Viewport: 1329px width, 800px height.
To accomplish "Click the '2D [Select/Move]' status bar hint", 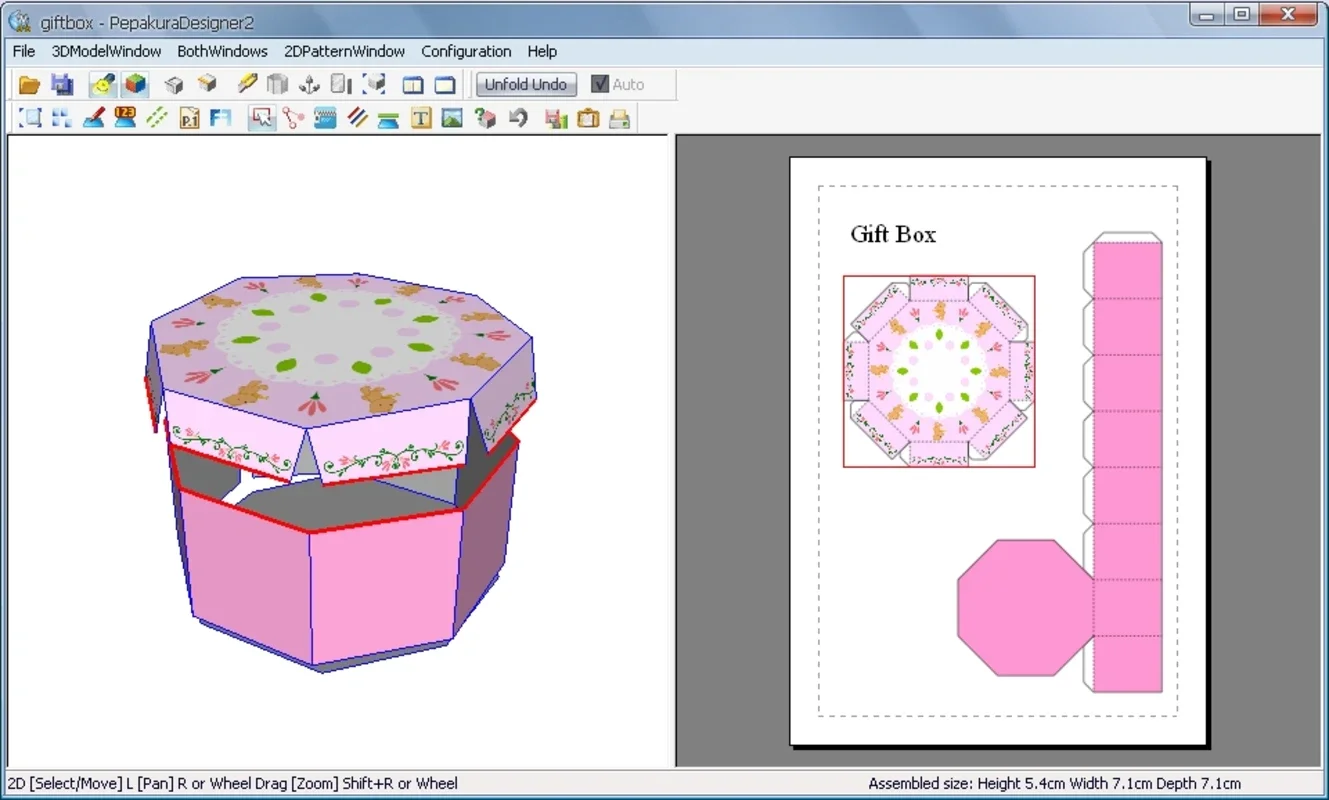I will (x=232, y=783).
